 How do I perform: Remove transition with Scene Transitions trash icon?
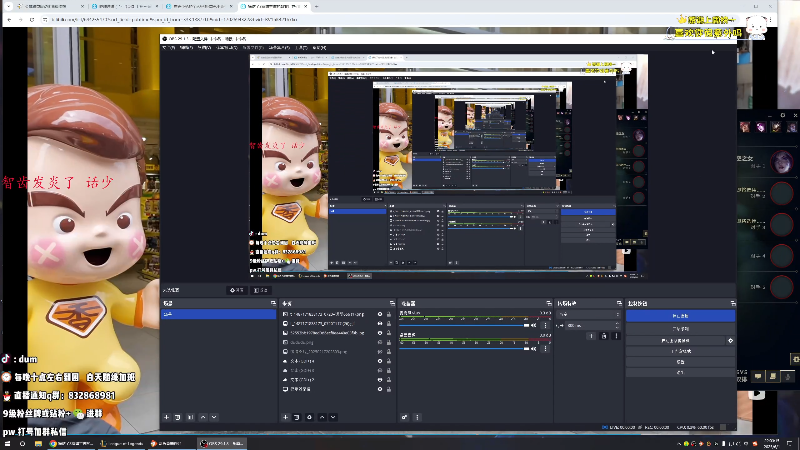coord(604,336)
